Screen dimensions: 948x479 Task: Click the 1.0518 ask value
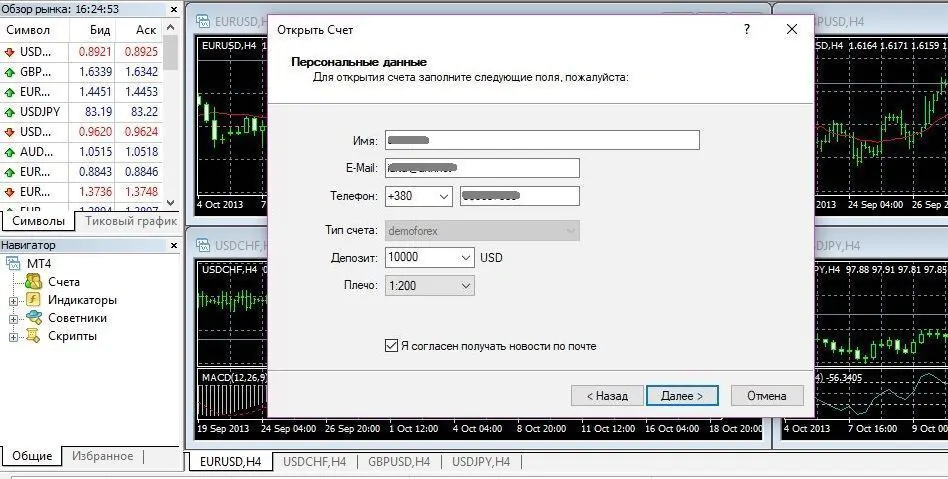click(141, 152)
